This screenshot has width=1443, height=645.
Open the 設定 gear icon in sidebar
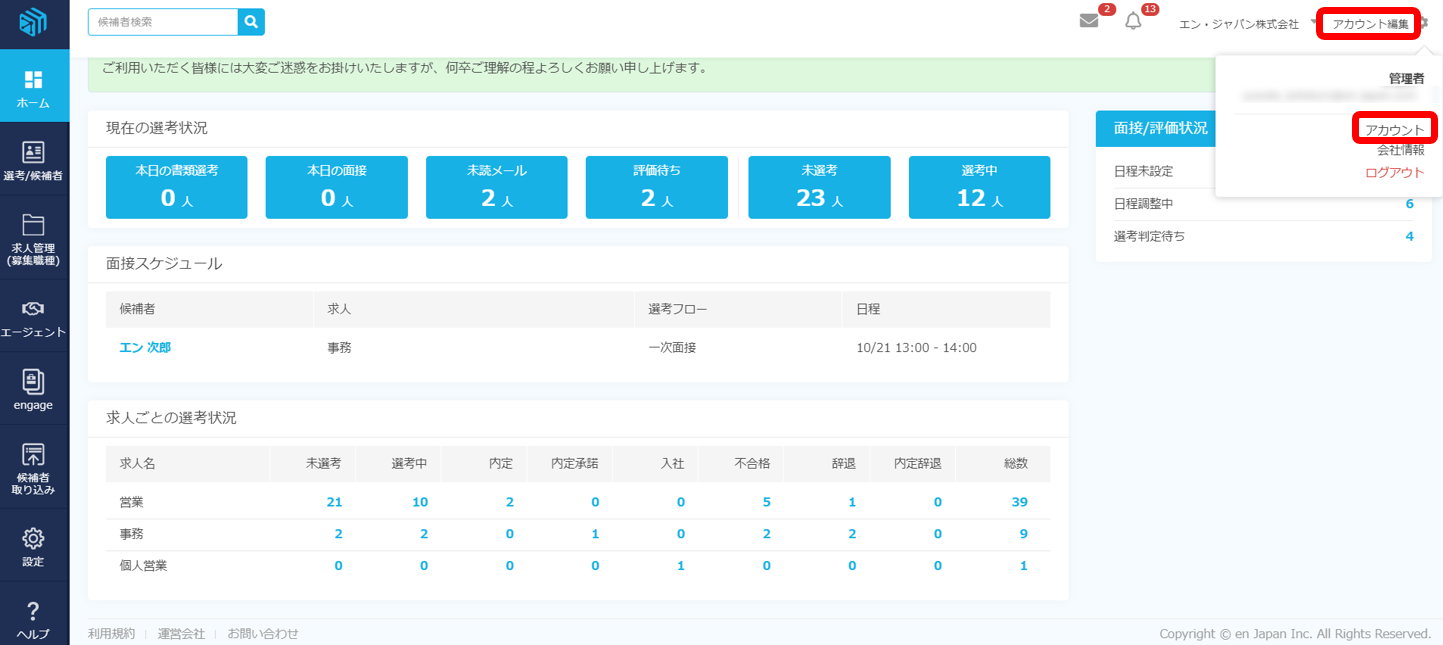33,538
